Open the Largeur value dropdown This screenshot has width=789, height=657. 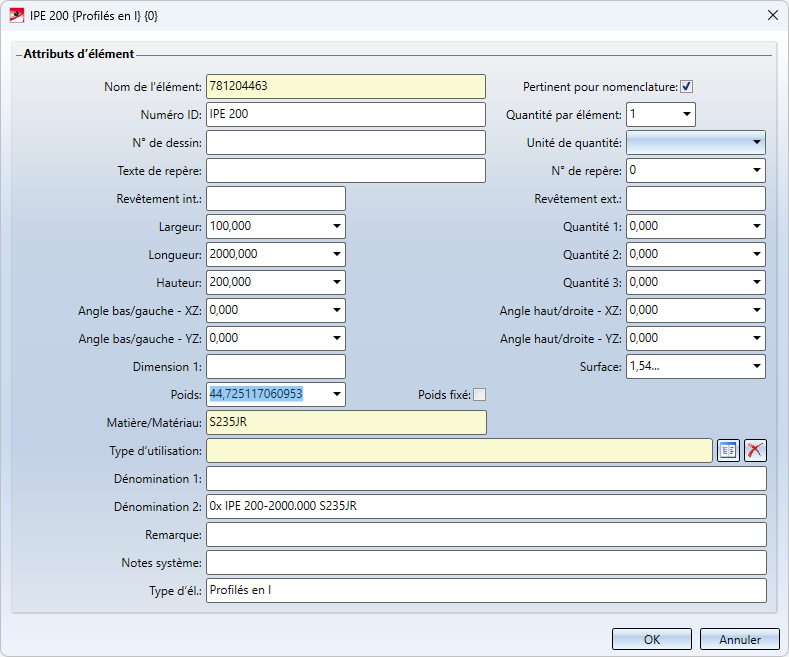tap(336, 227)
